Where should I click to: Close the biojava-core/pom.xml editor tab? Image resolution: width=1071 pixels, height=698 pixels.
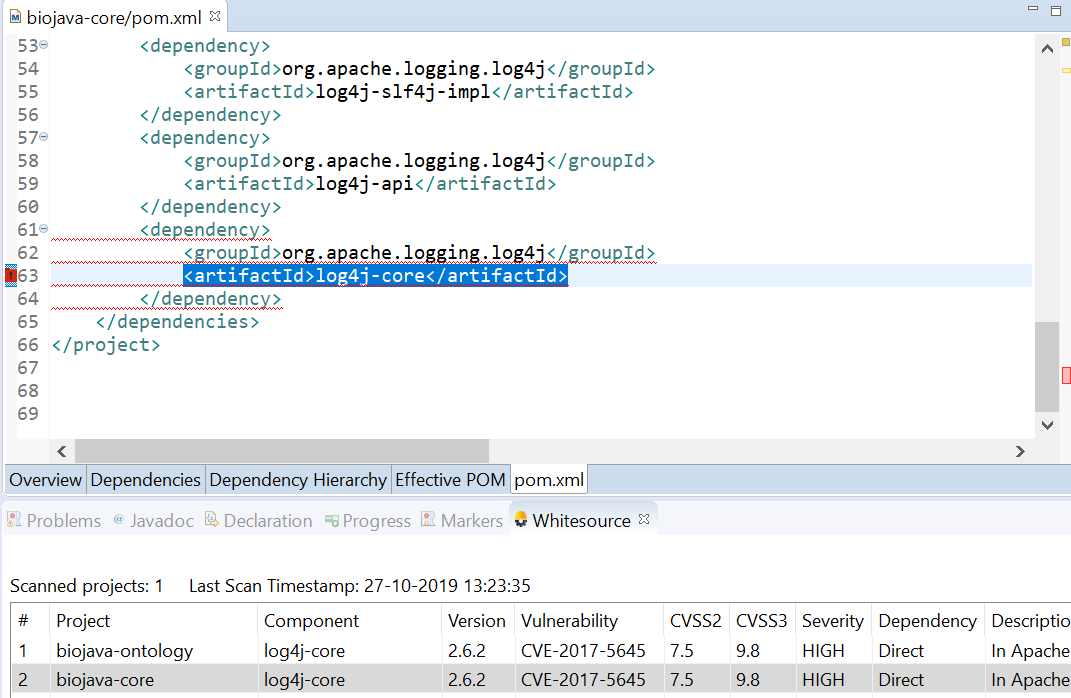pos(215,18)
